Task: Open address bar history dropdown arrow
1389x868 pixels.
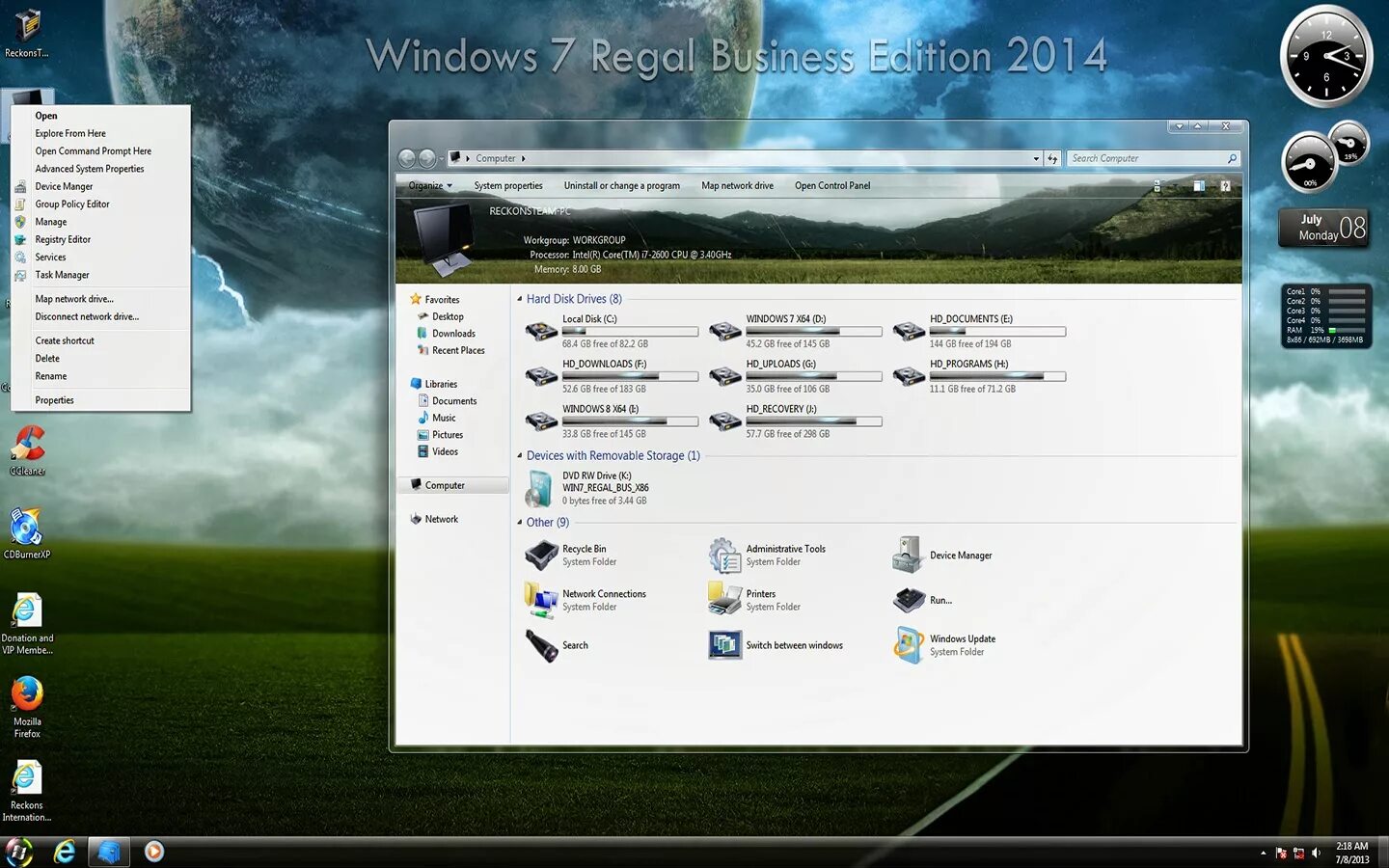Action: coord(1036,158)
